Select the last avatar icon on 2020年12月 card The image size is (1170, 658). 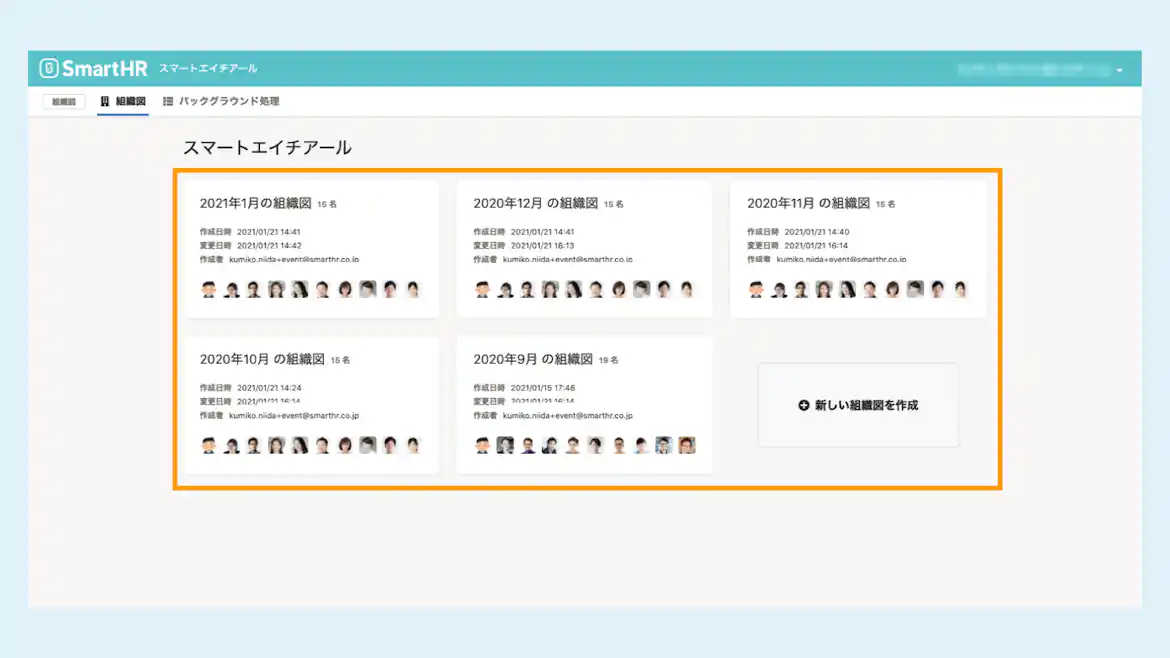pos(688,289)
